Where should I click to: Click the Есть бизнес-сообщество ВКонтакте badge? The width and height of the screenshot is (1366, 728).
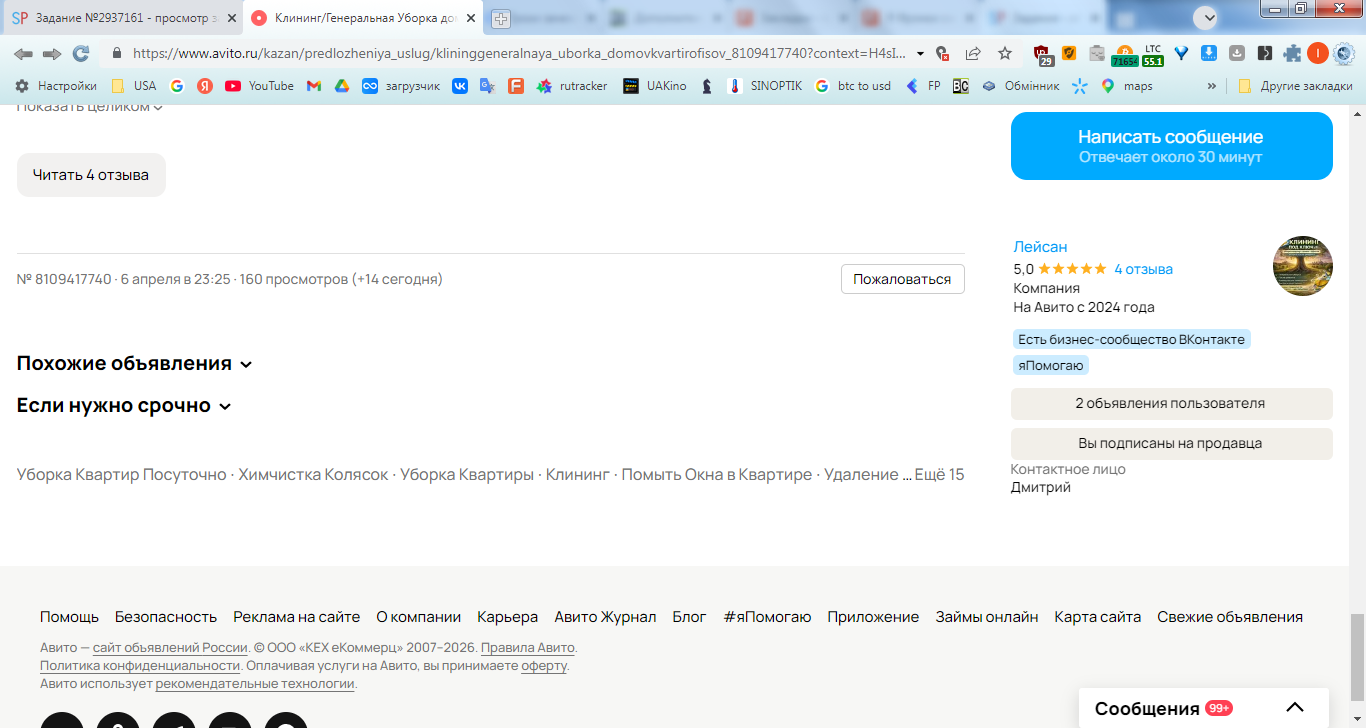(1132, 340)
